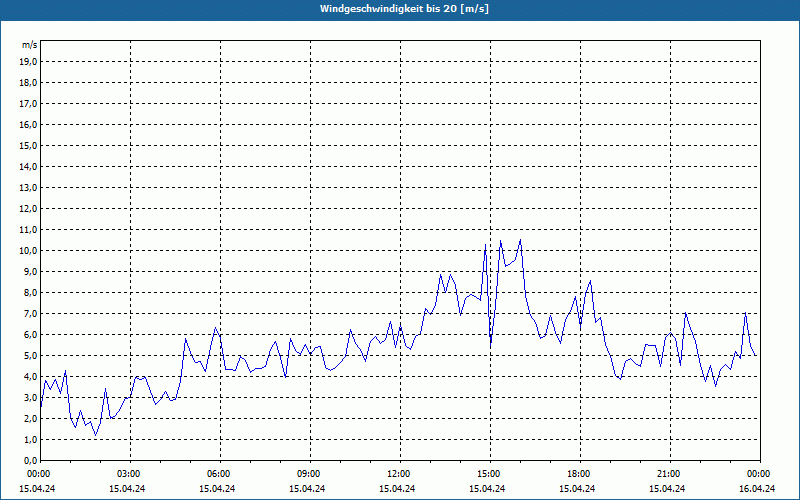Click the '17,0' y-axis label
This screenshot has width=800, height=500.
(x=28, y=104)
